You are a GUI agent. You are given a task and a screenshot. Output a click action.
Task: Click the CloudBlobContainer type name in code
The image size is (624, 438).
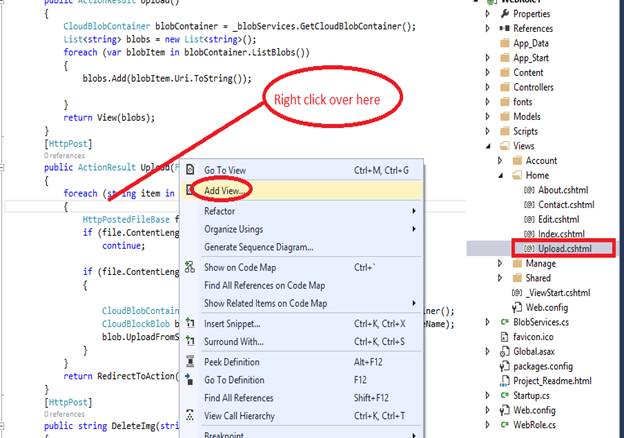click(107, 26)
